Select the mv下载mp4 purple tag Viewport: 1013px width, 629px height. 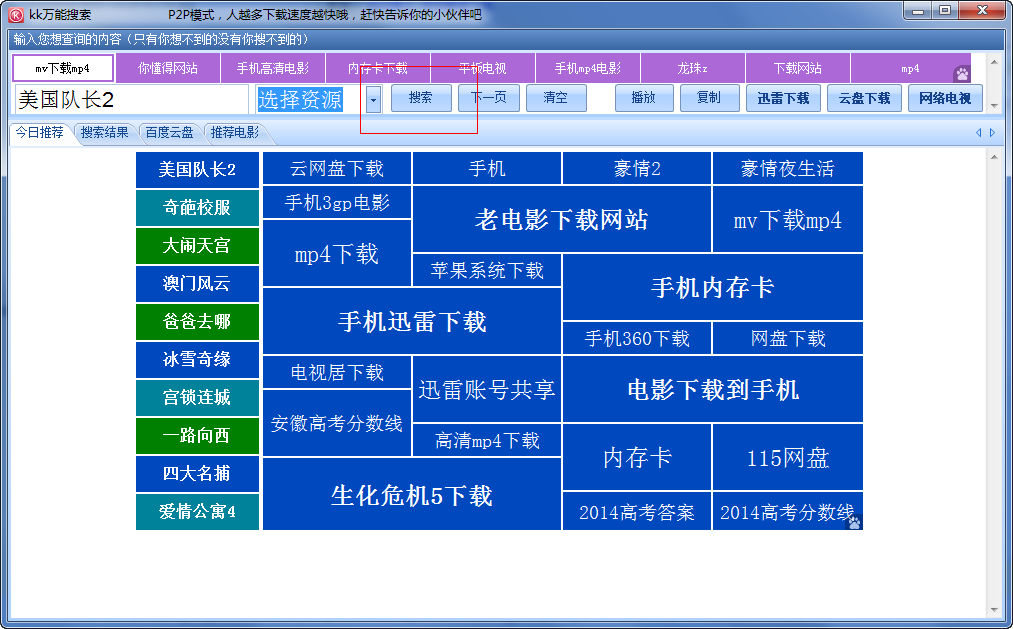pos(63,68)
